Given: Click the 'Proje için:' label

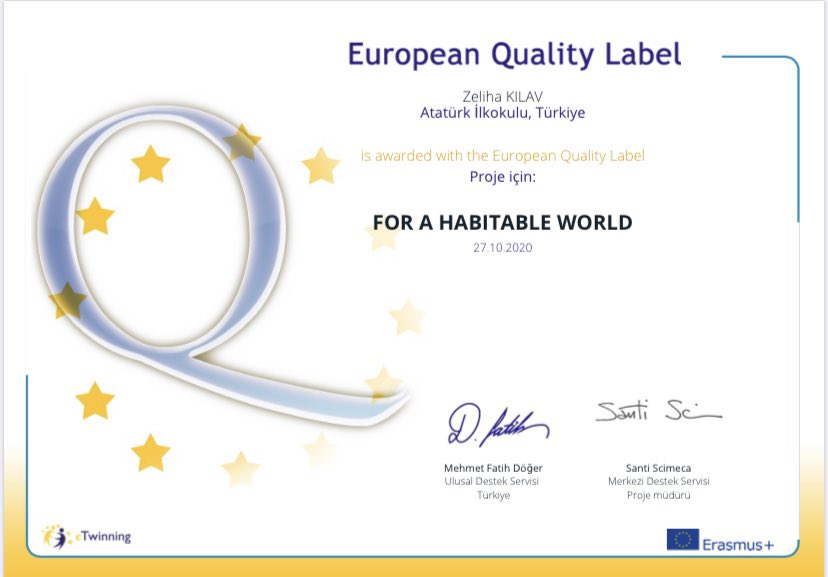Looking at the screenshot, I should click(x=503, y=177).
